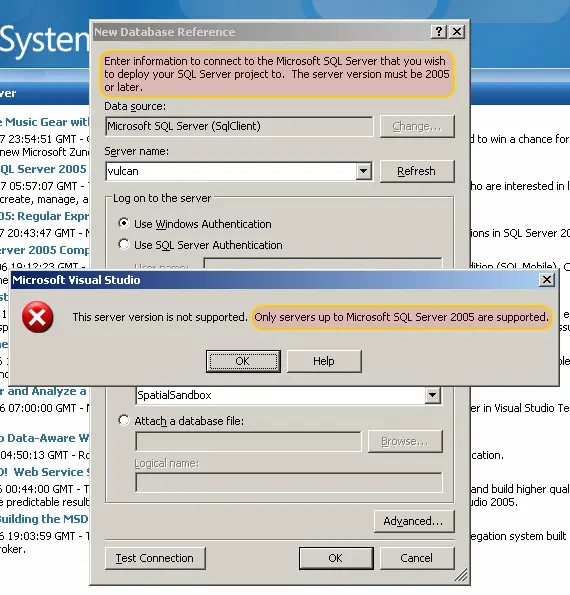
Task: Close the Microsoft Visual Studio error popup
Action: pyautogui.click(x=547, y=280)
